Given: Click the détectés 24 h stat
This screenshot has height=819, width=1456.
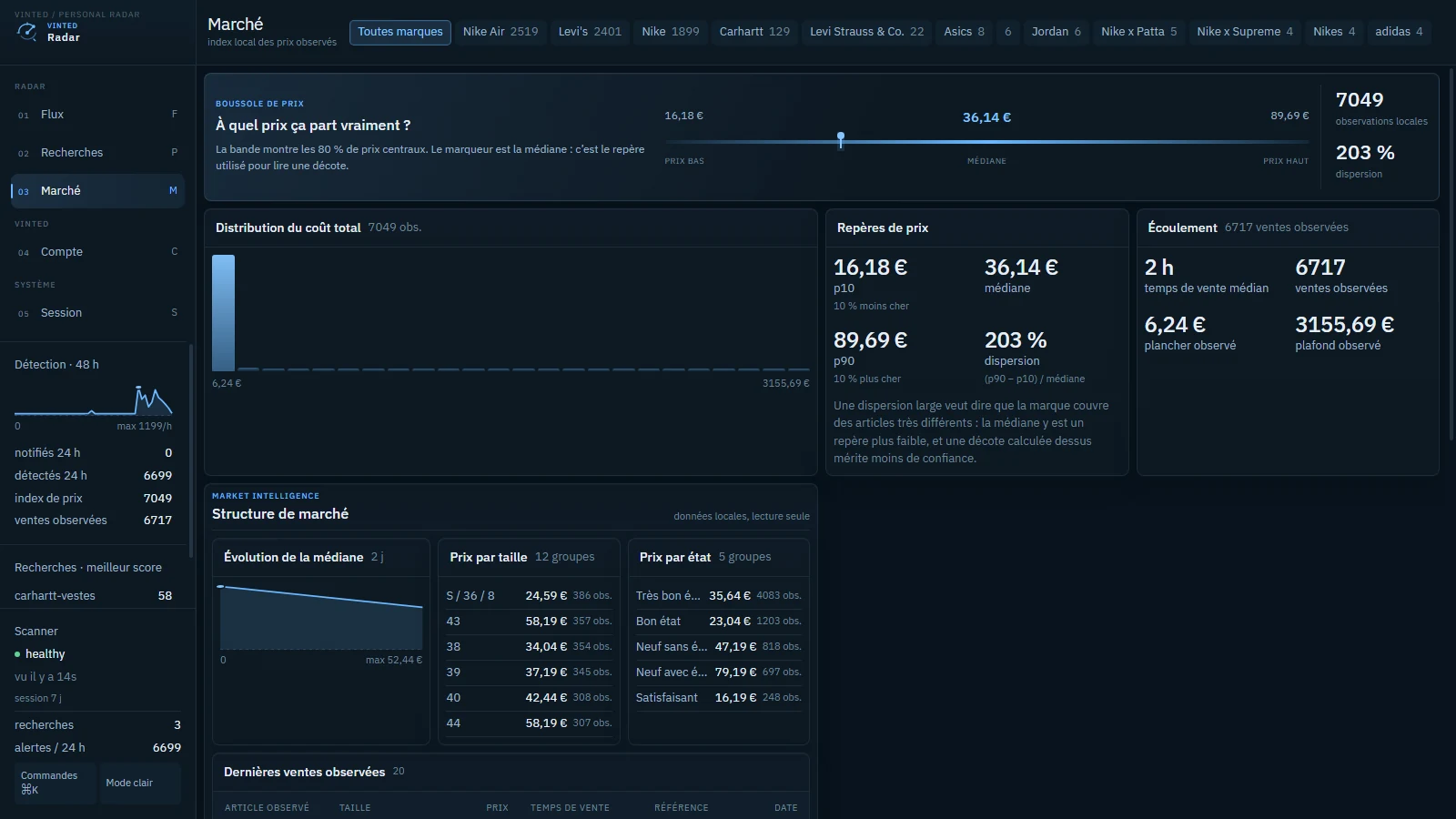Looking at the screenshot, I should 93,476.
